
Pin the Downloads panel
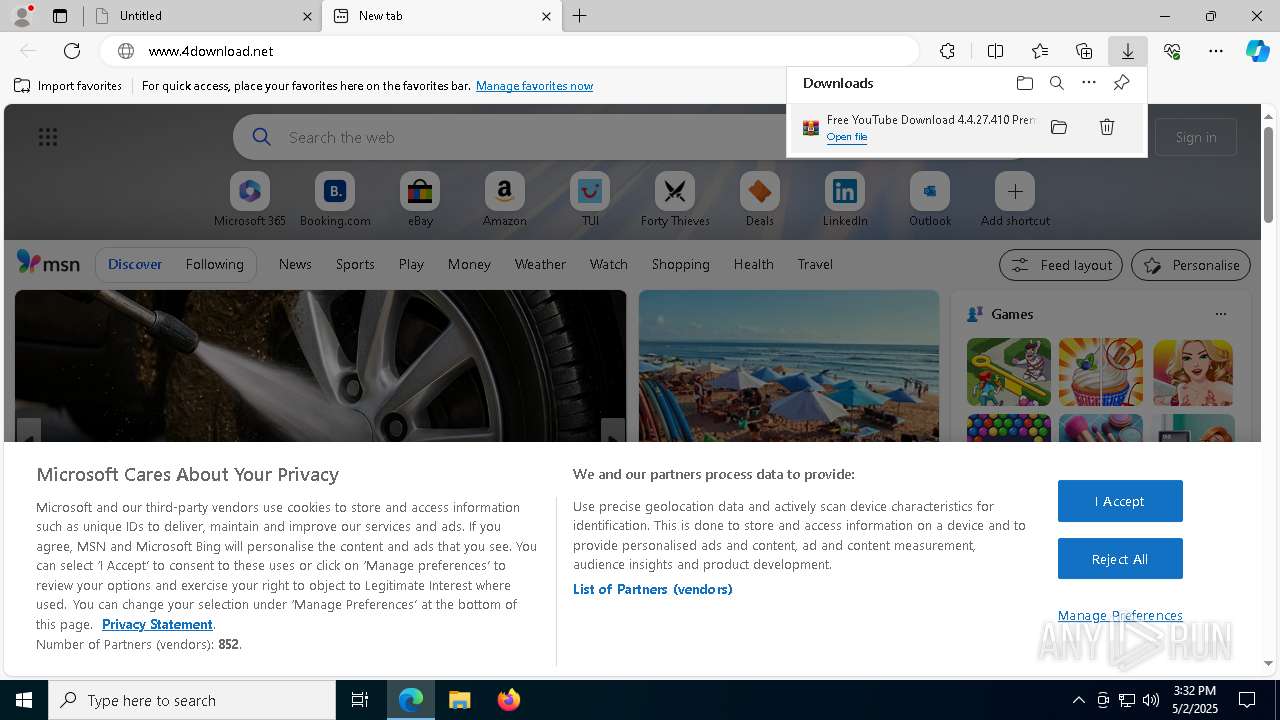tap(1122, 83)
